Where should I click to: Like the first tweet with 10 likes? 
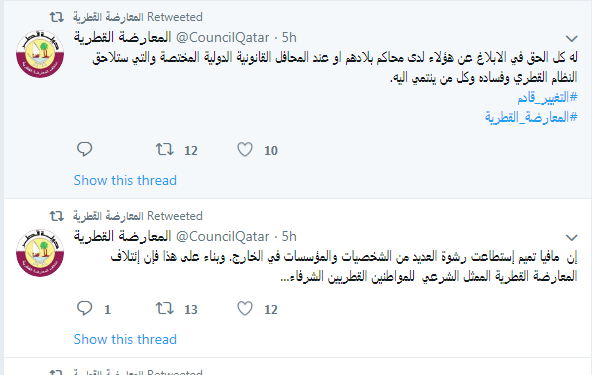245,150
